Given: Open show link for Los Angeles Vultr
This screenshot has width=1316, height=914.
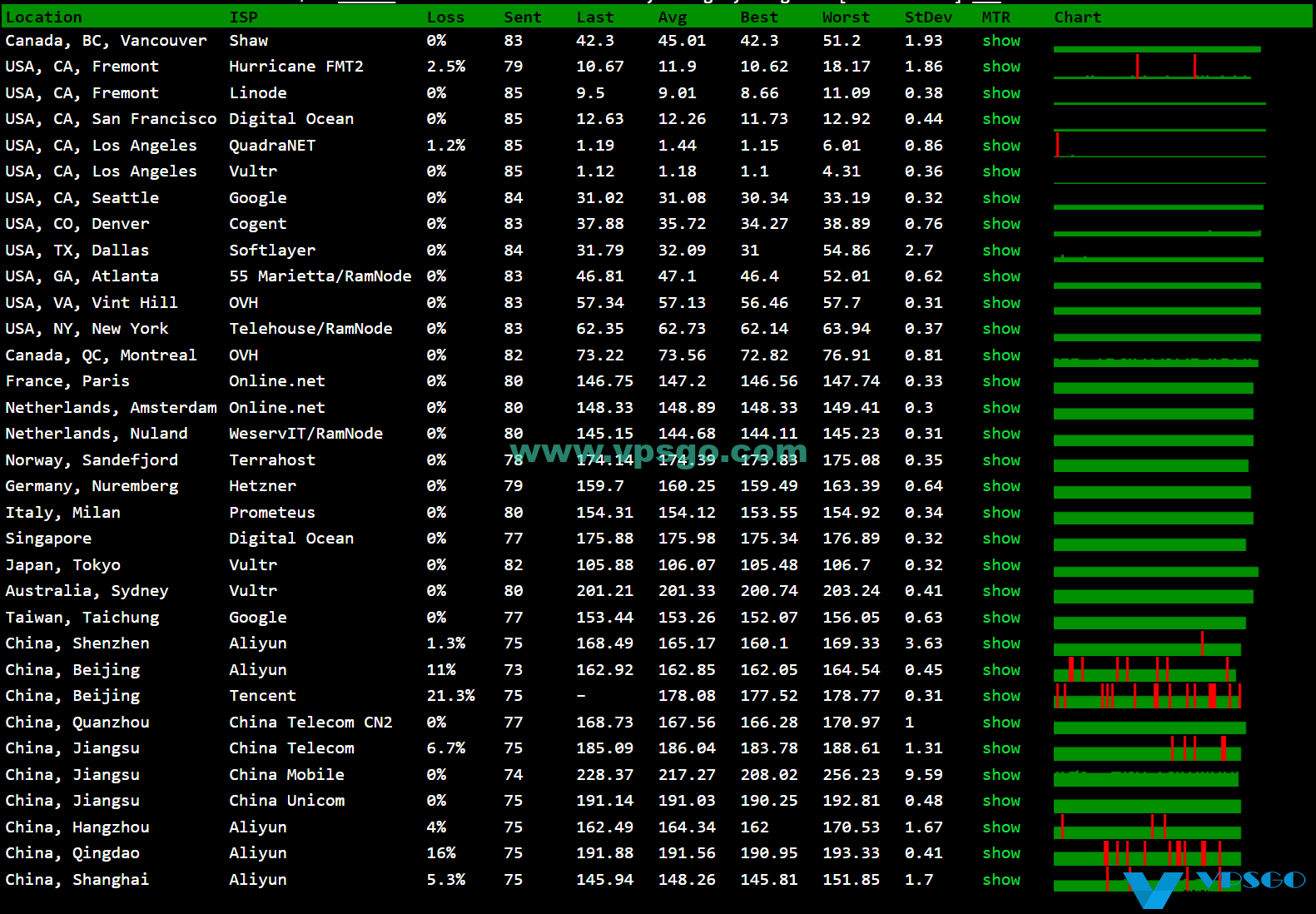Looking at the screenshot, I should click(x=1001, y=171).
